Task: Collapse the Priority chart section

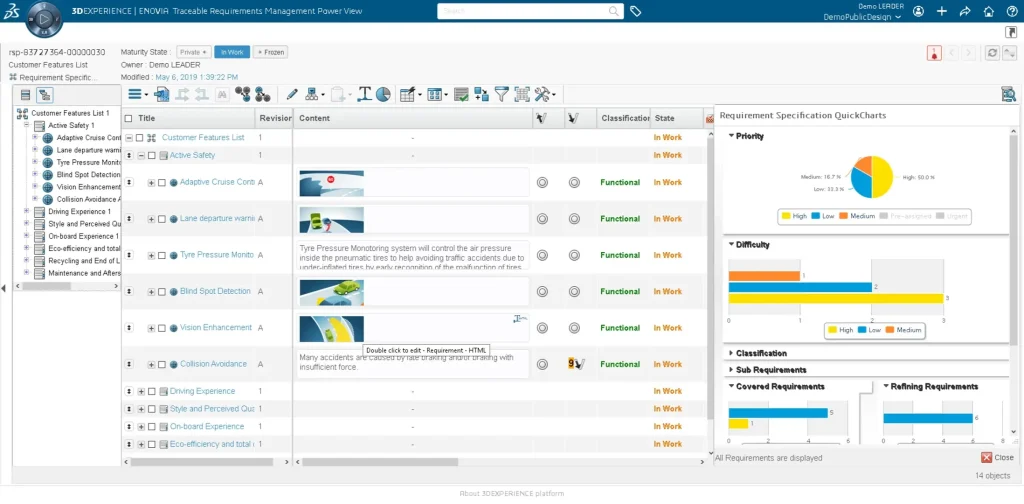Action: 750,136
